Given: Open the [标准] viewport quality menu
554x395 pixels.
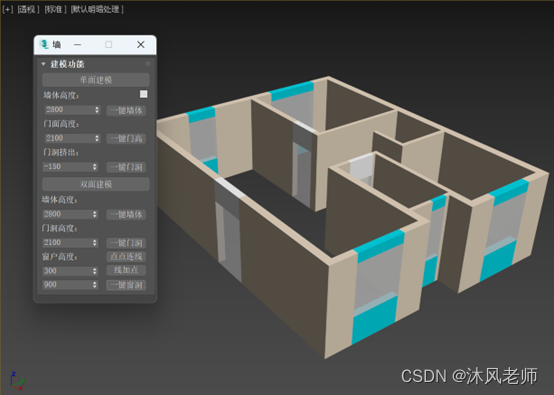Looking at the screenshot, I should pyautogui.click(x=55, y=9).
